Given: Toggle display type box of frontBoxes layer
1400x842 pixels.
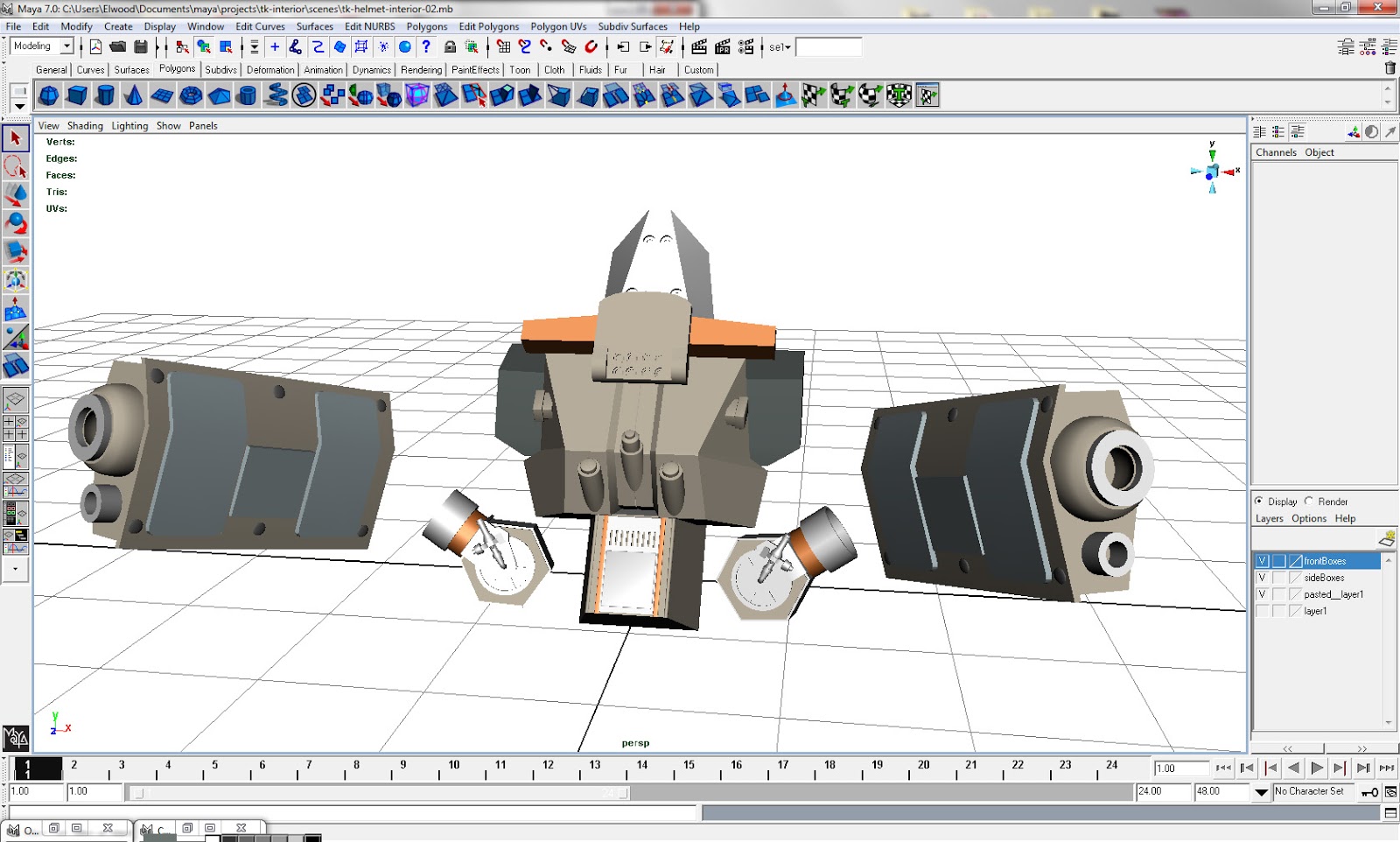Looking at the screenshot, I should pos(1279,561).
